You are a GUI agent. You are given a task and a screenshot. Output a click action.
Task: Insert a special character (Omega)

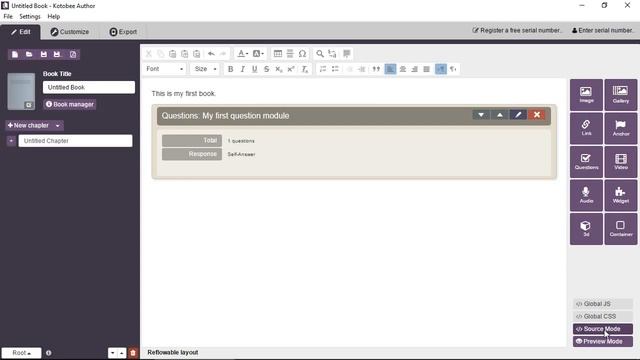(x=302, y=54)
